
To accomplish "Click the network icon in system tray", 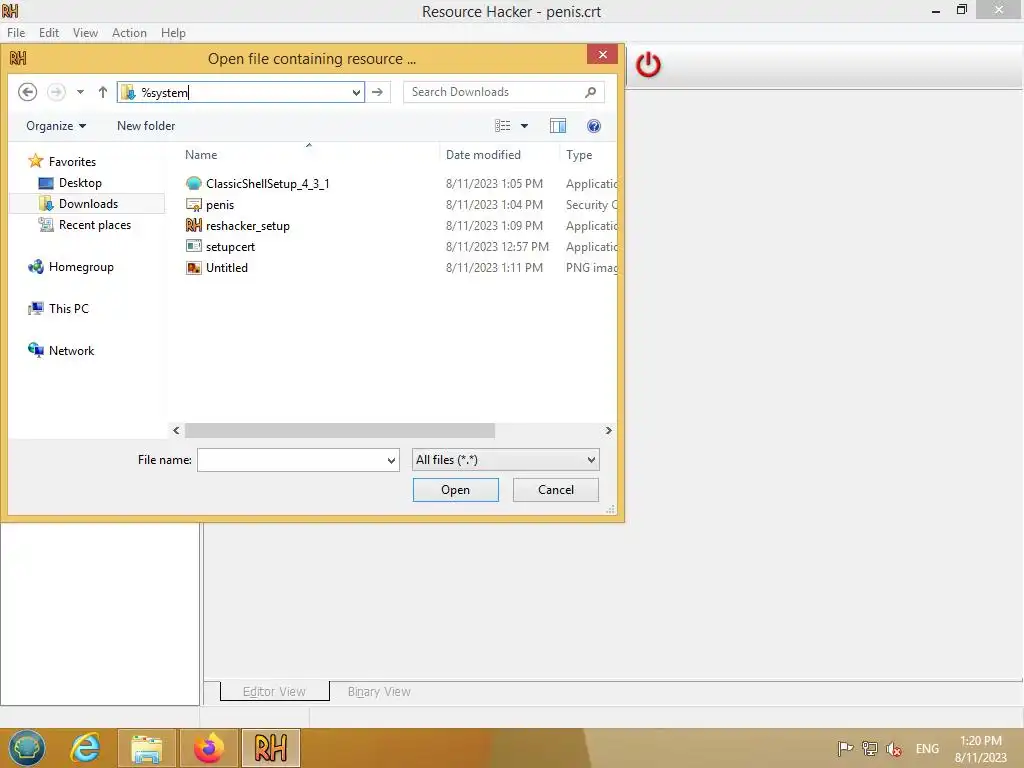I will coord(869,748).
